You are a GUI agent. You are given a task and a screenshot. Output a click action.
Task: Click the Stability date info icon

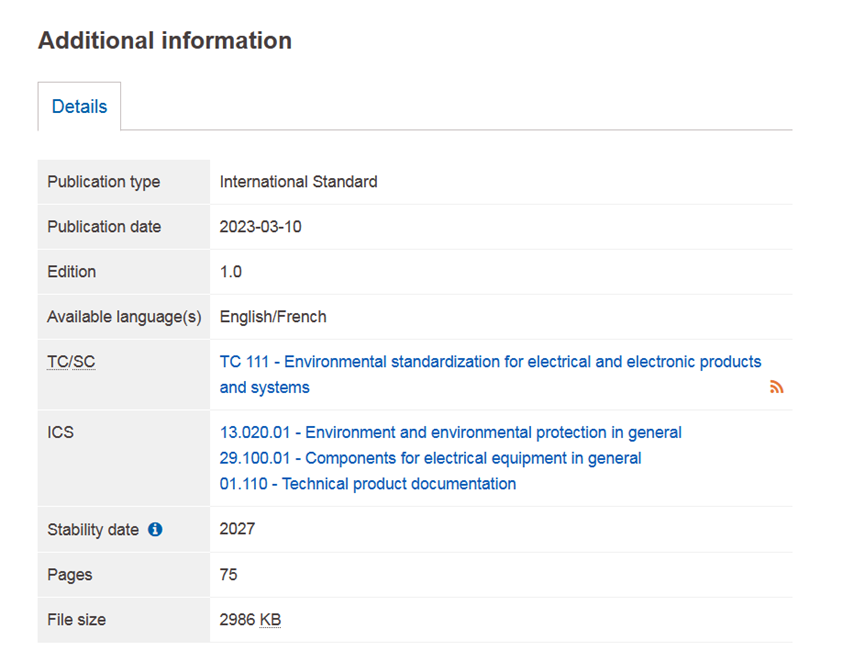155,530
